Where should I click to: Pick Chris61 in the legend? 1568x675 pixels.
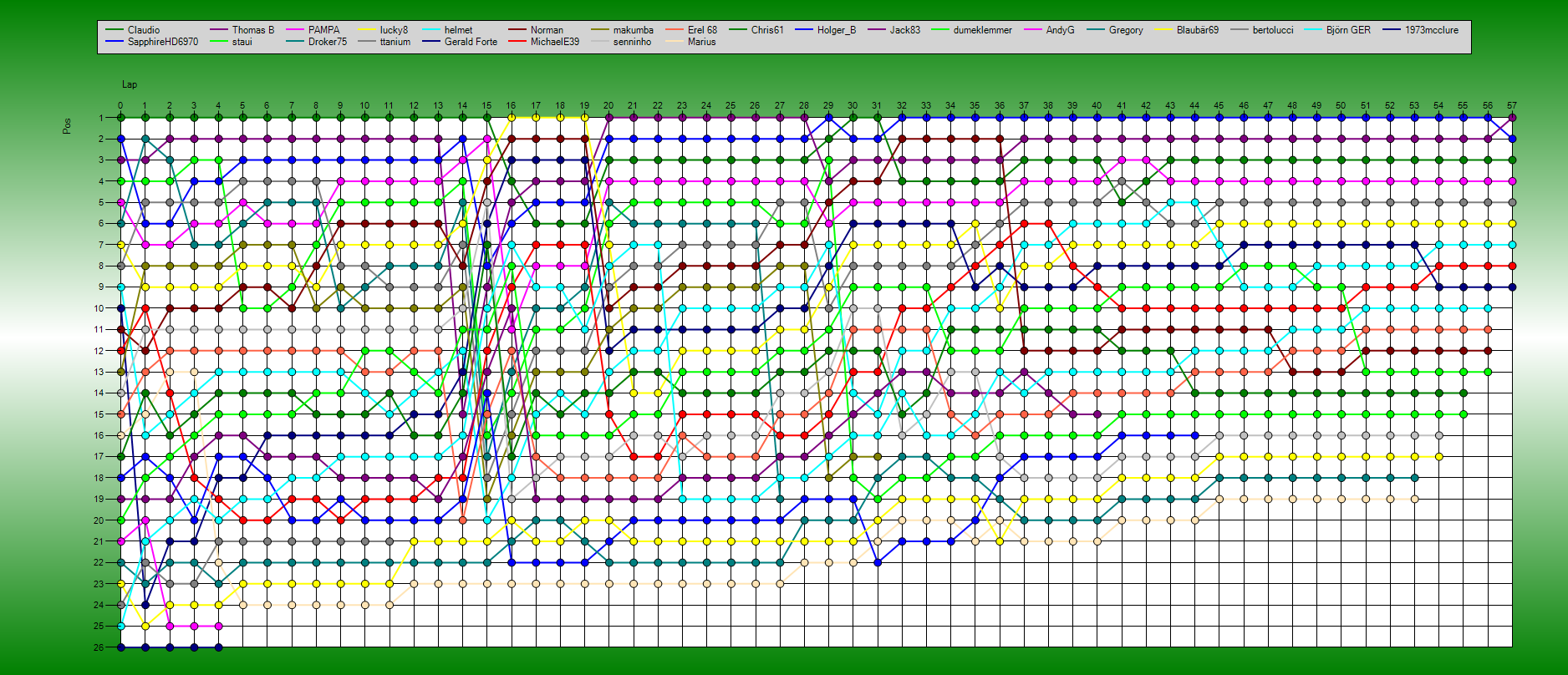point(767,30)
